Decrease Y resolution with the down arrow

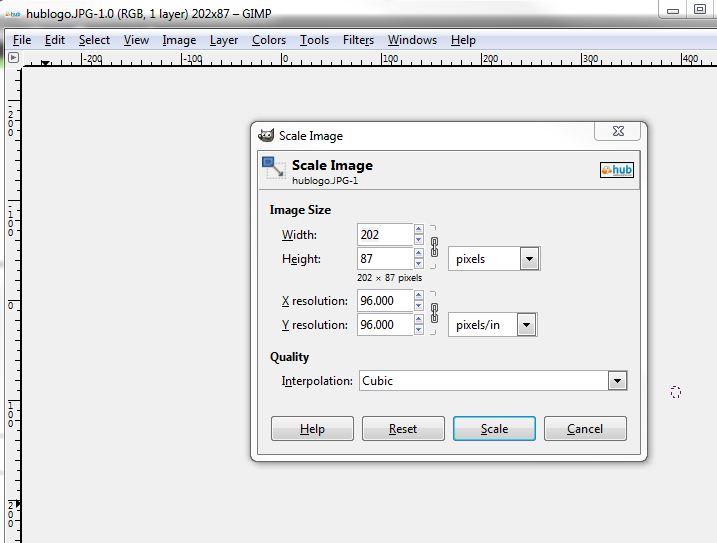click(418, 330)
